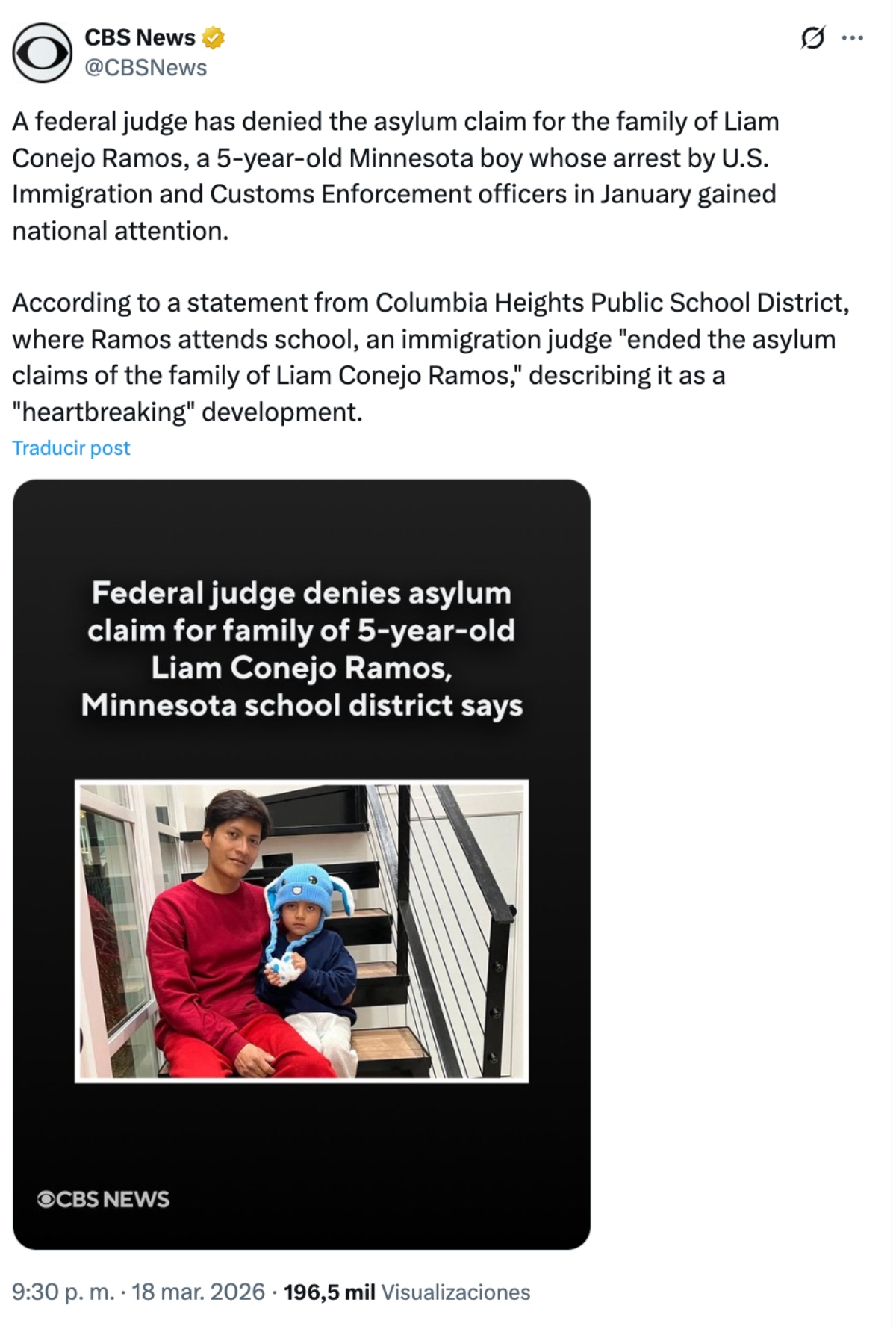Open the three-dot more options menu
896x1329 pixels.
(853, 37)
